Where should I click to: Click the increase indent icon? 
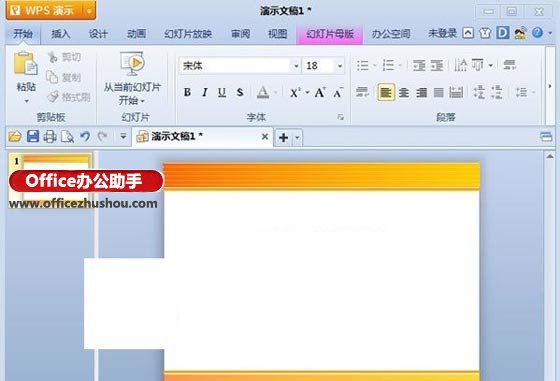(x=436, y=65)
